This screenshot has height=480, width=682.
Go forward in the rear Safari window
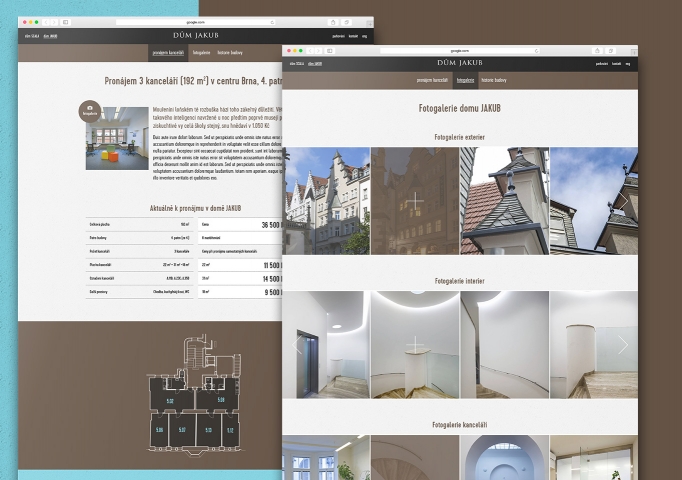(x=54, y=22)
